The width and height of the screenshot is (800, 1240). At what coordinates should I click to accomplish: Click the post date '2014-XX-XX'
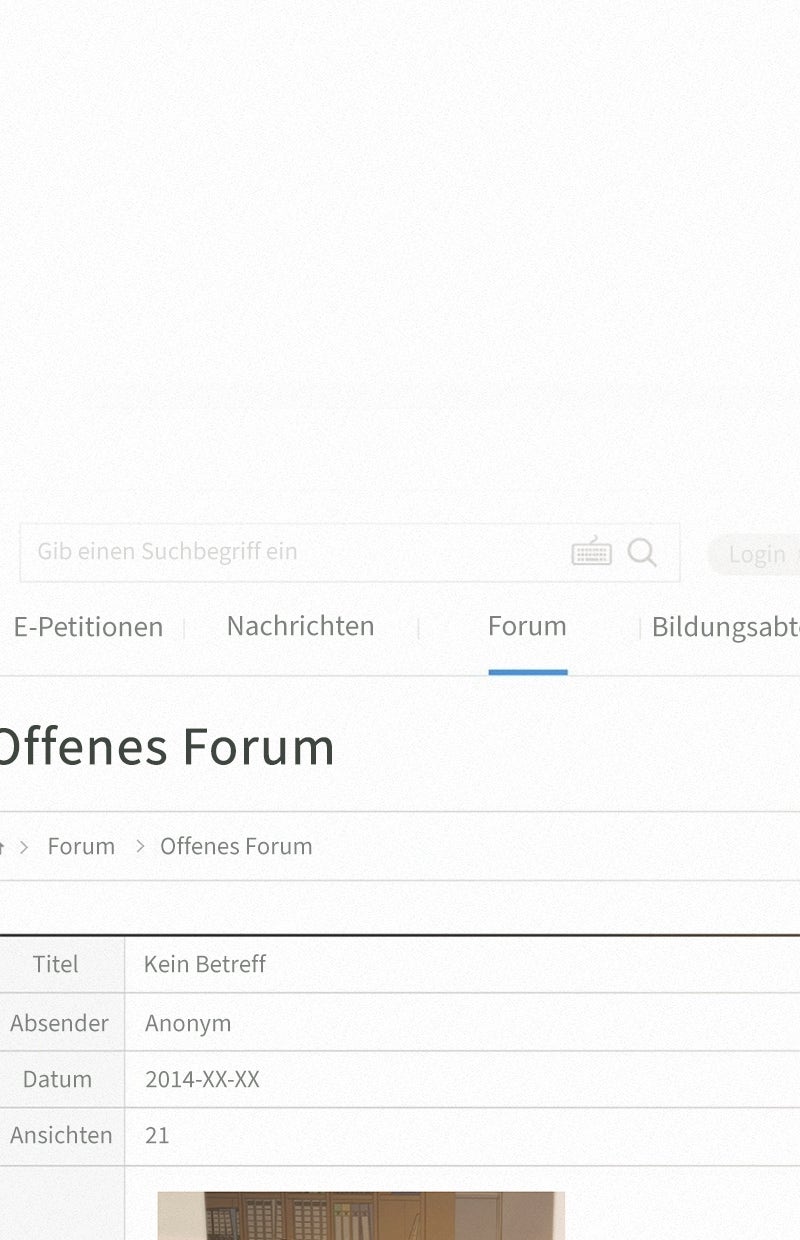[x=202, y=1079]
